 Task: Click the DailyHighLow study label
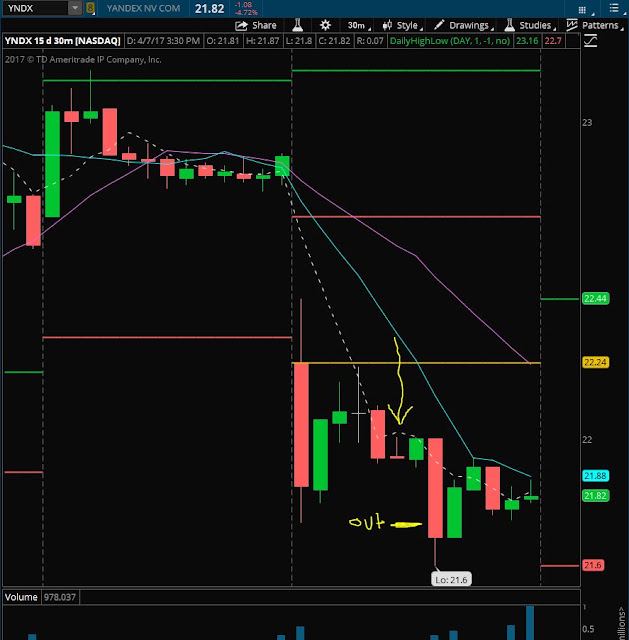pyautogui.click(x=450, y=41)
